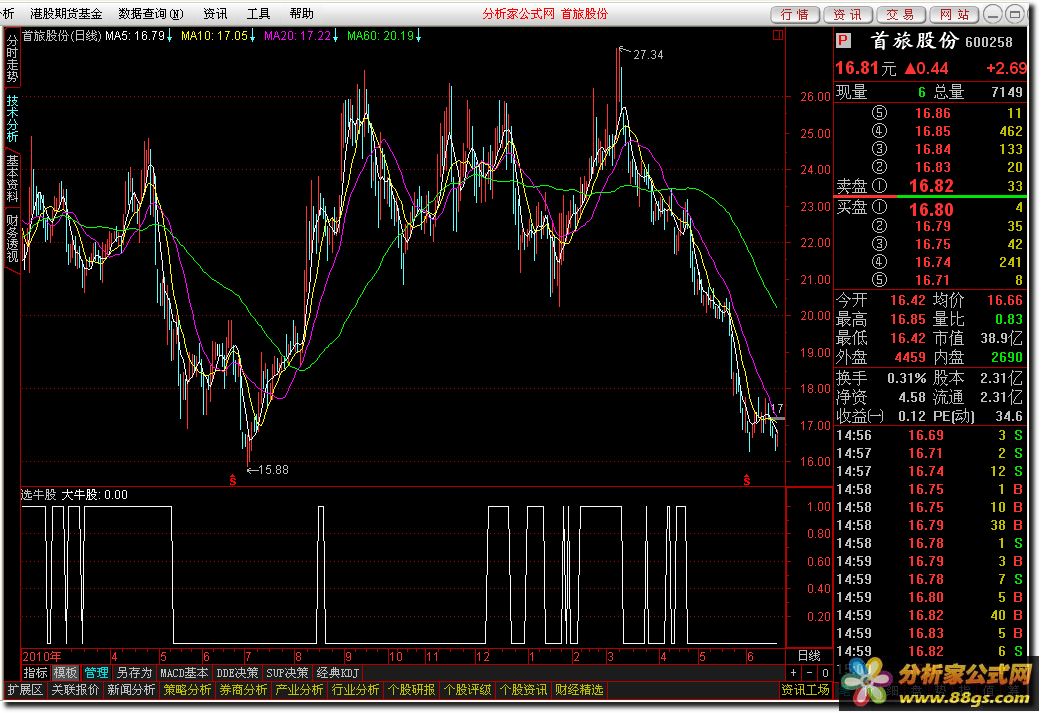Open the 关联报价 tab
This screenshot has width=1041, height=713.
click(x=75, y=690)
